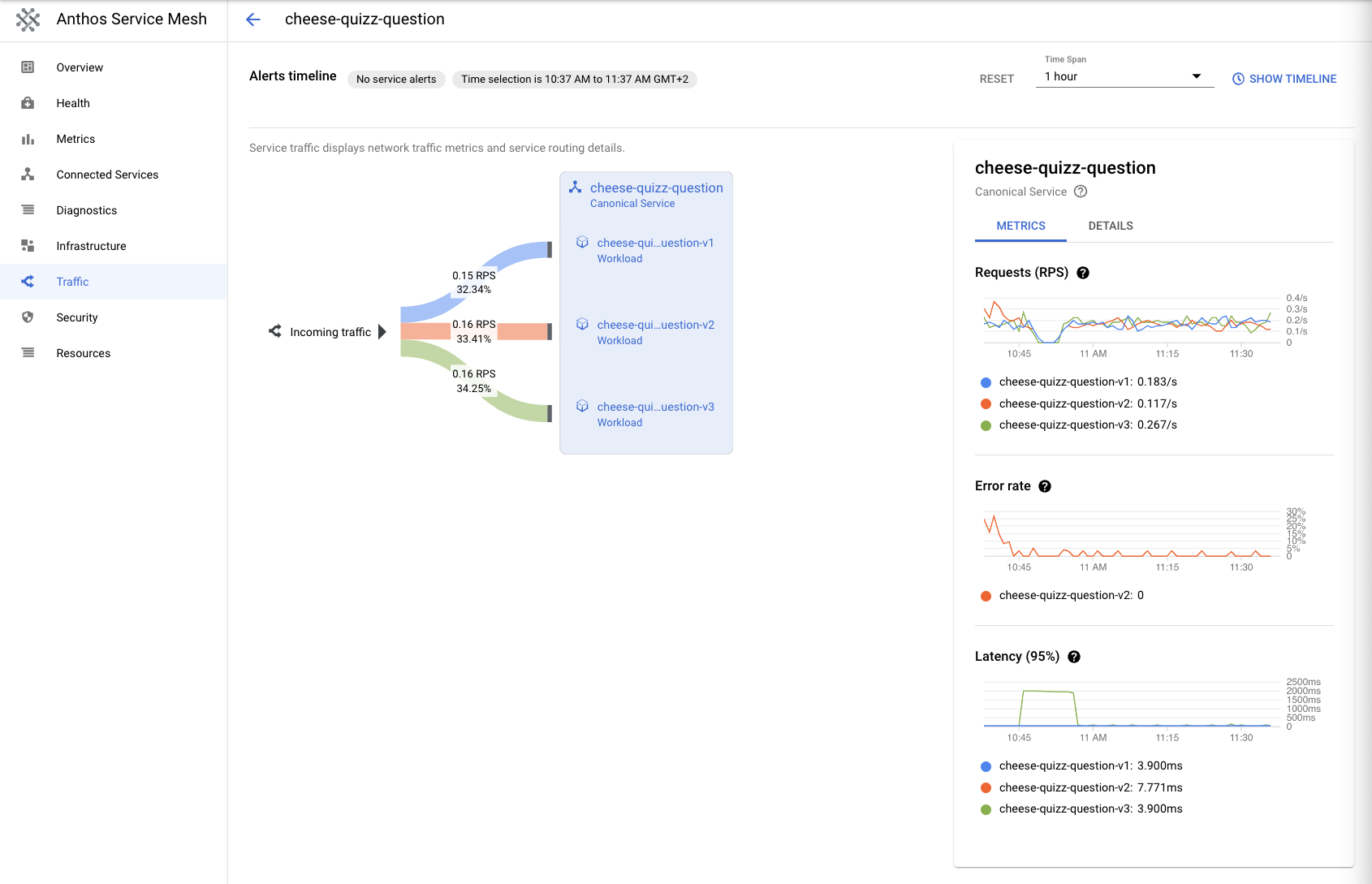The height and width of the screenshot is (884, 1372).
Task: Open Health in the sidebar
Action: pyautogui.click(x=114, y=103)
